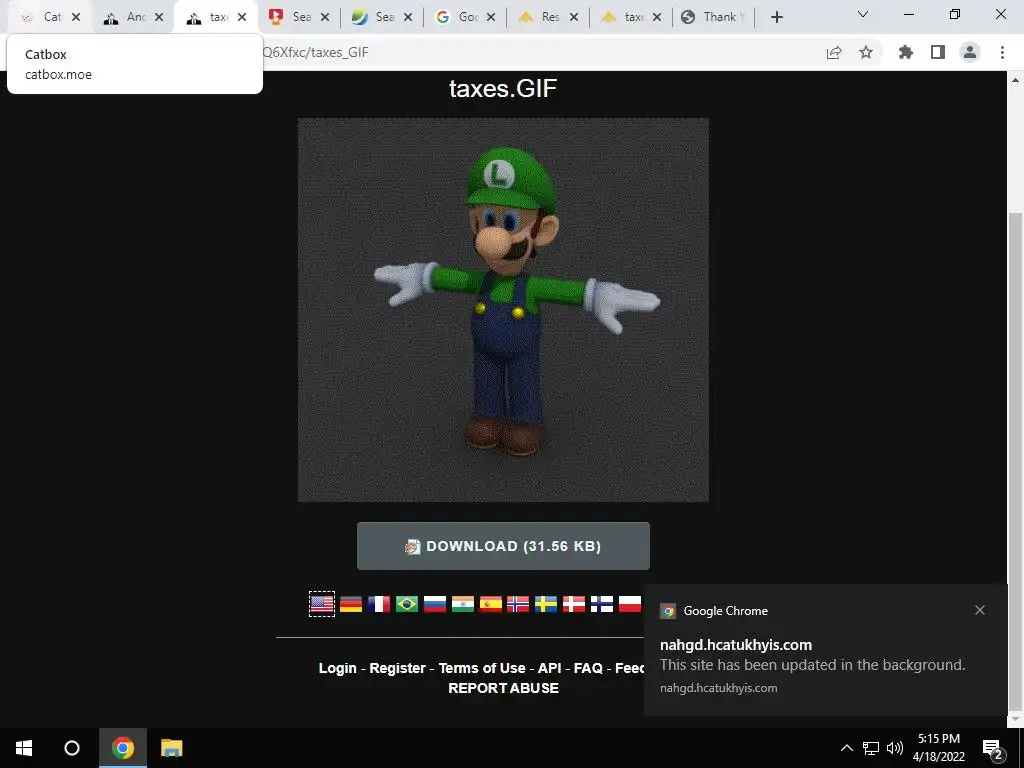The height and width of the screenshot is (768, 1024).
Task: Open the network status tray icon
Action: [x=871, y=748]
